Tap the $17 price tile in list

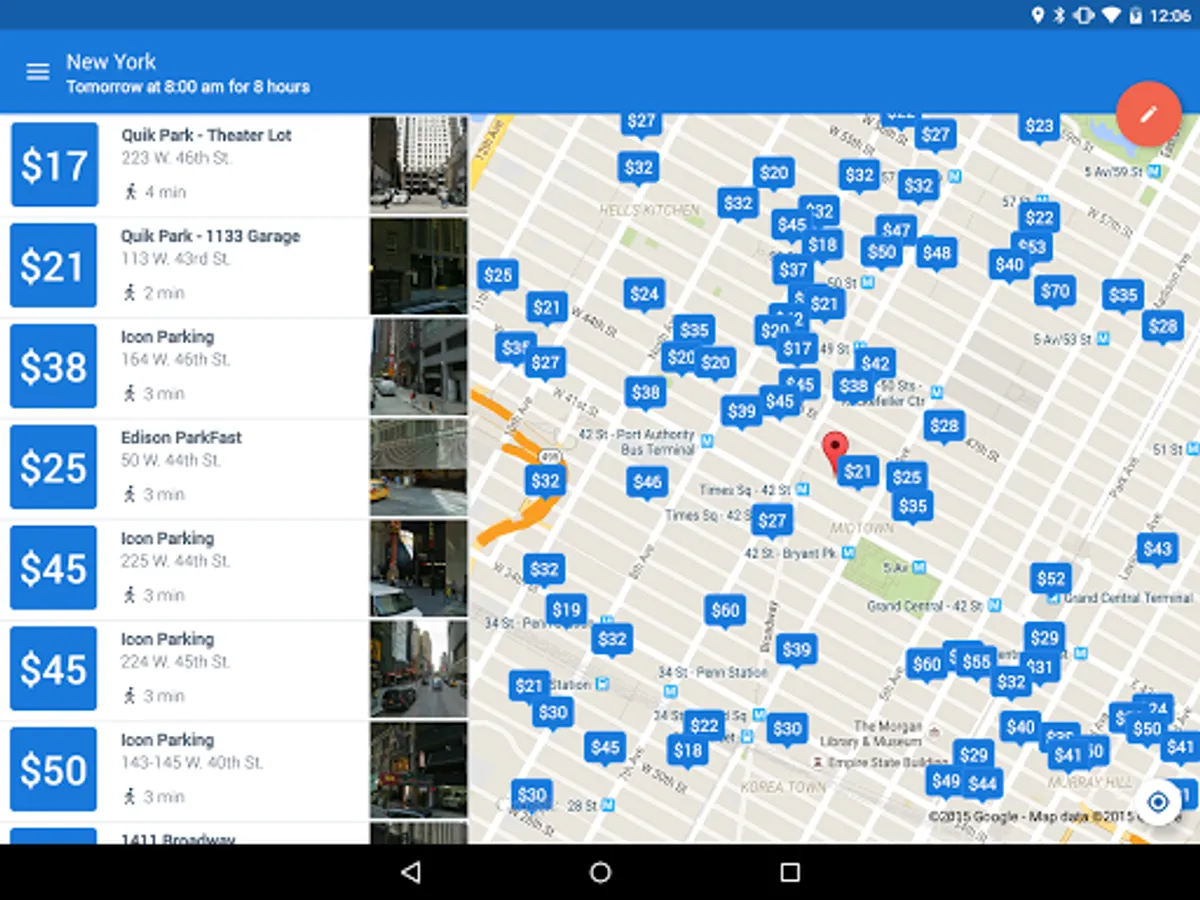(x=54, y=165)
